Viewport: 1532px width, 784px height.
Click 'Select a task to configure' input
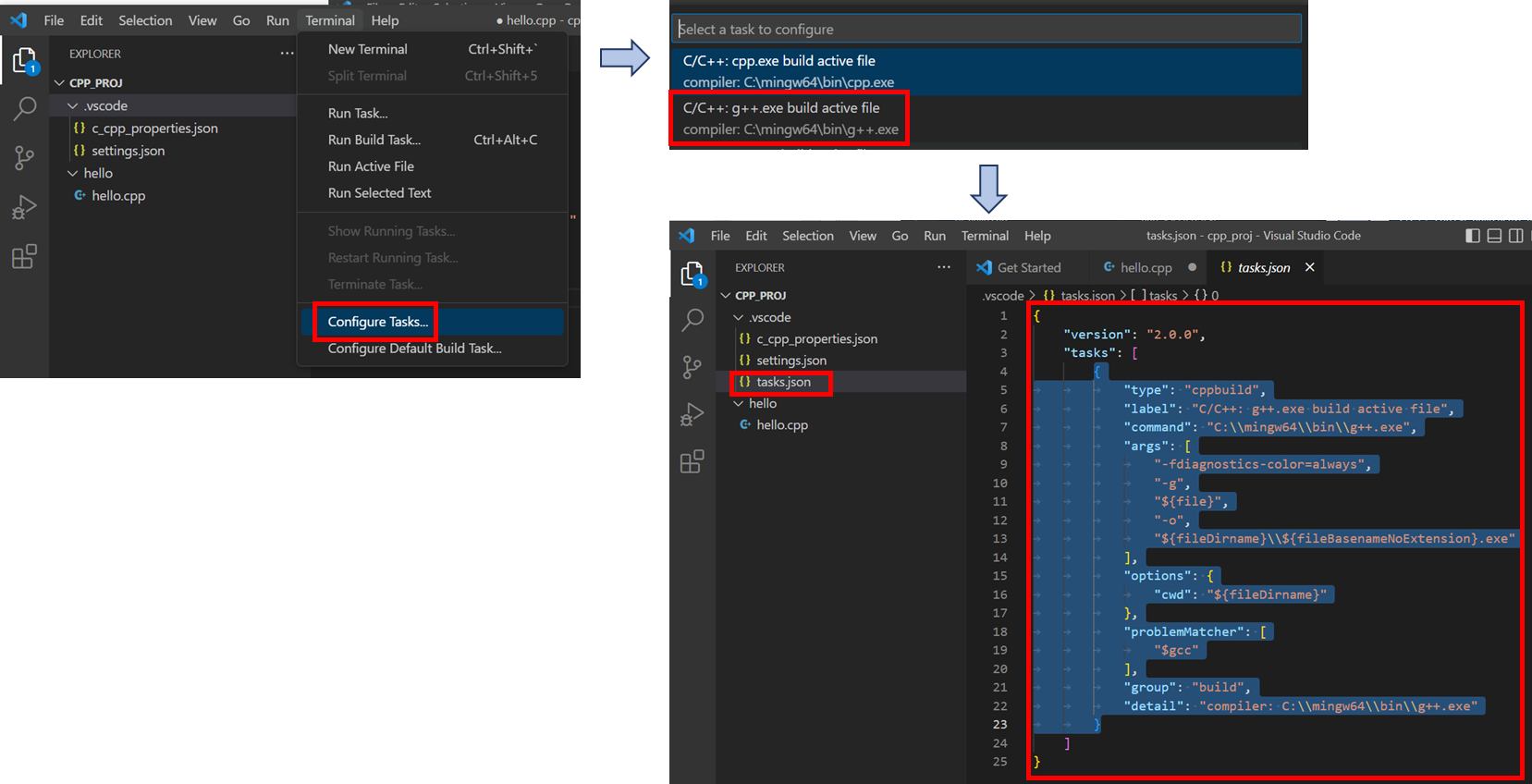pos(987,29)
